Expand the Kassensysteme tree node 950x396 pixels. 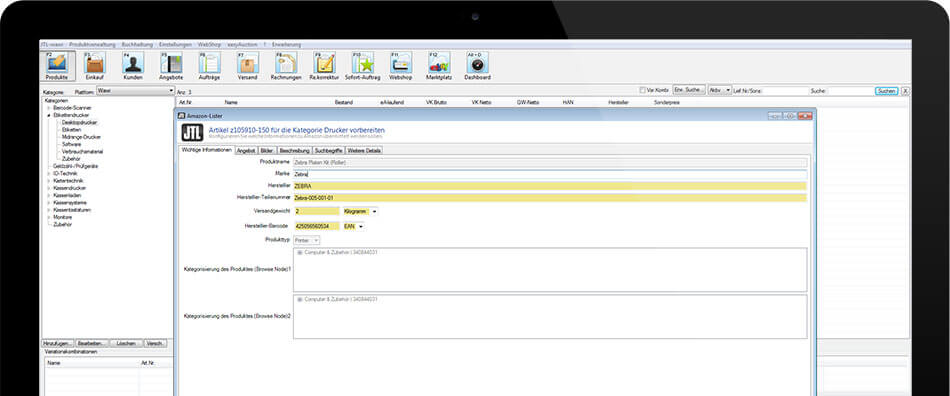click(x=48, y=202)
